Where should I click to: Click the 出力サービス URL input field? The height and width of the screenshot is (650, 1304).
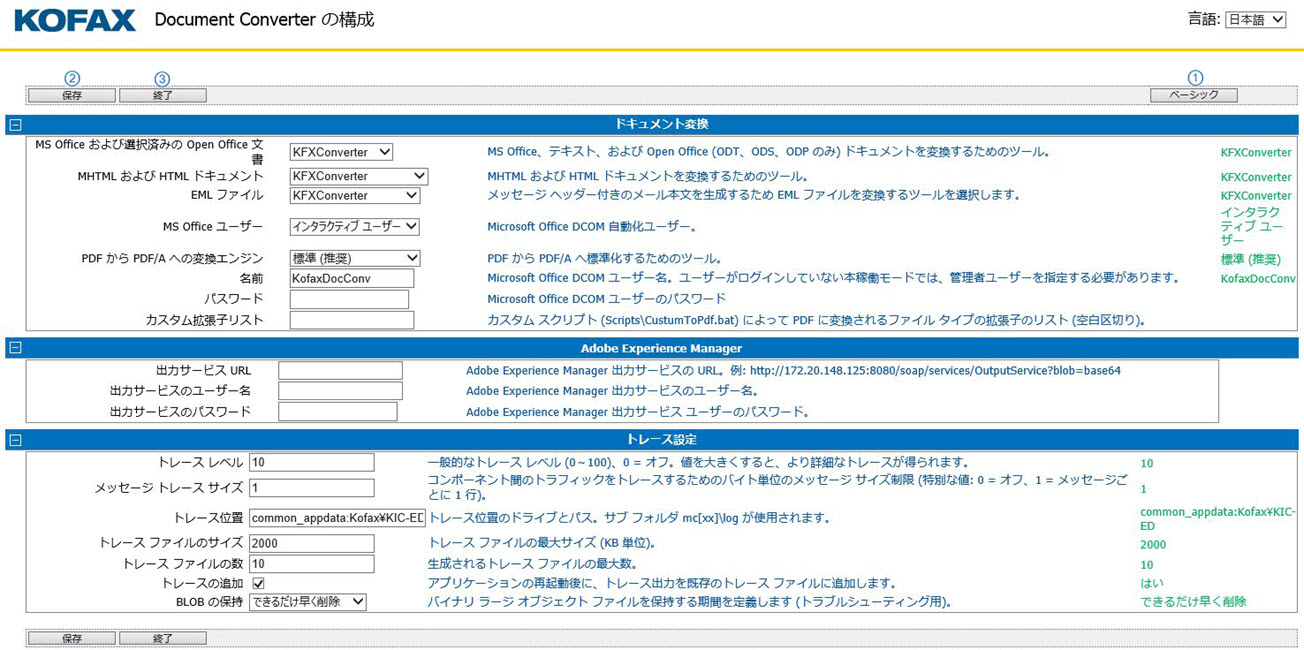(x=340, y=371)
